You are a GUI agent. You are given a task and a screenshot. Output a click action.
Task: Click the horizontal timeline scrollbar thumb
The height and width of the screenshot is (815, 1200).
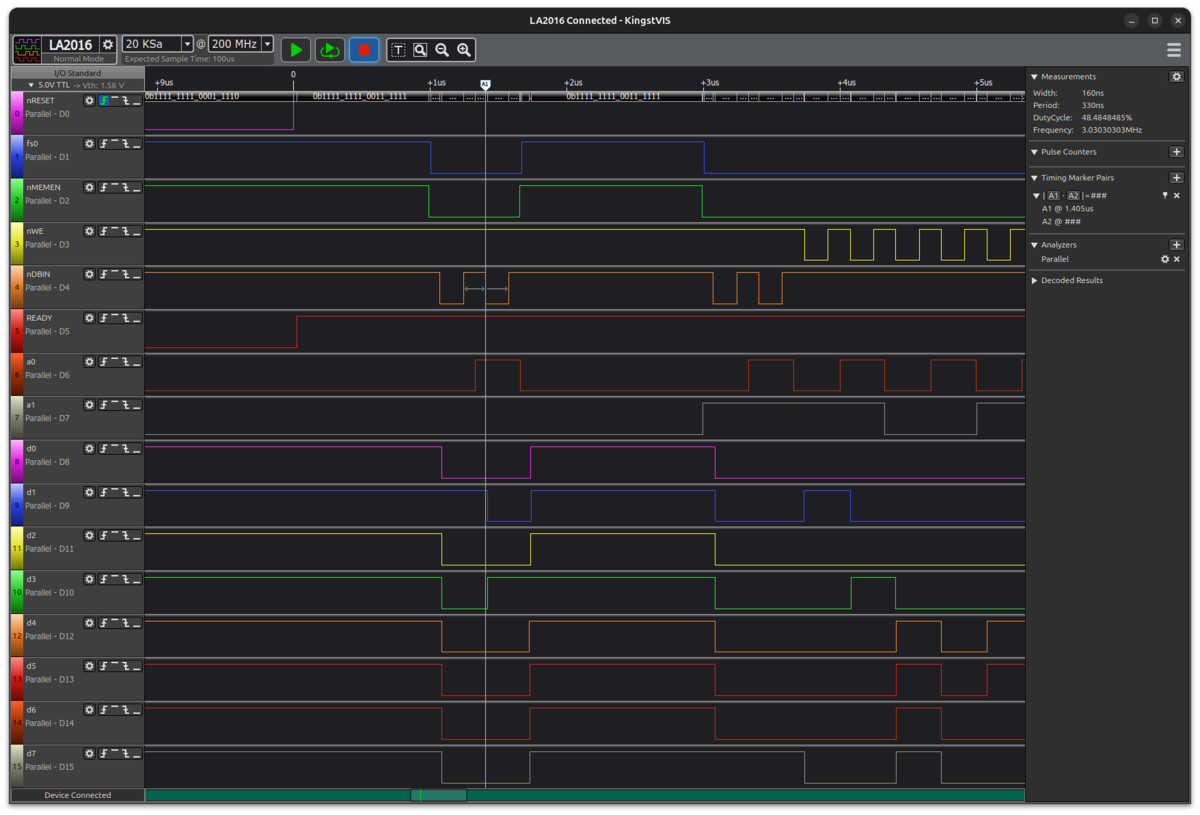tap(439, 796)
